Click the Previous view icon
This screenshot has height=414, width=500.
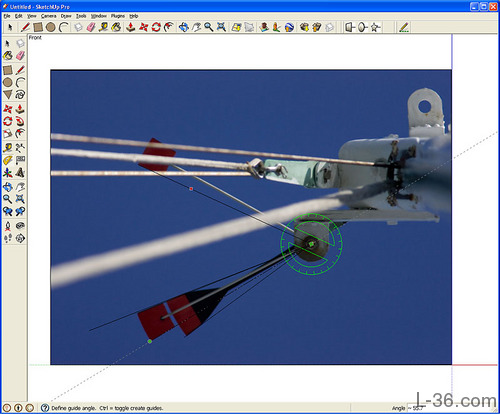[8, 211]
